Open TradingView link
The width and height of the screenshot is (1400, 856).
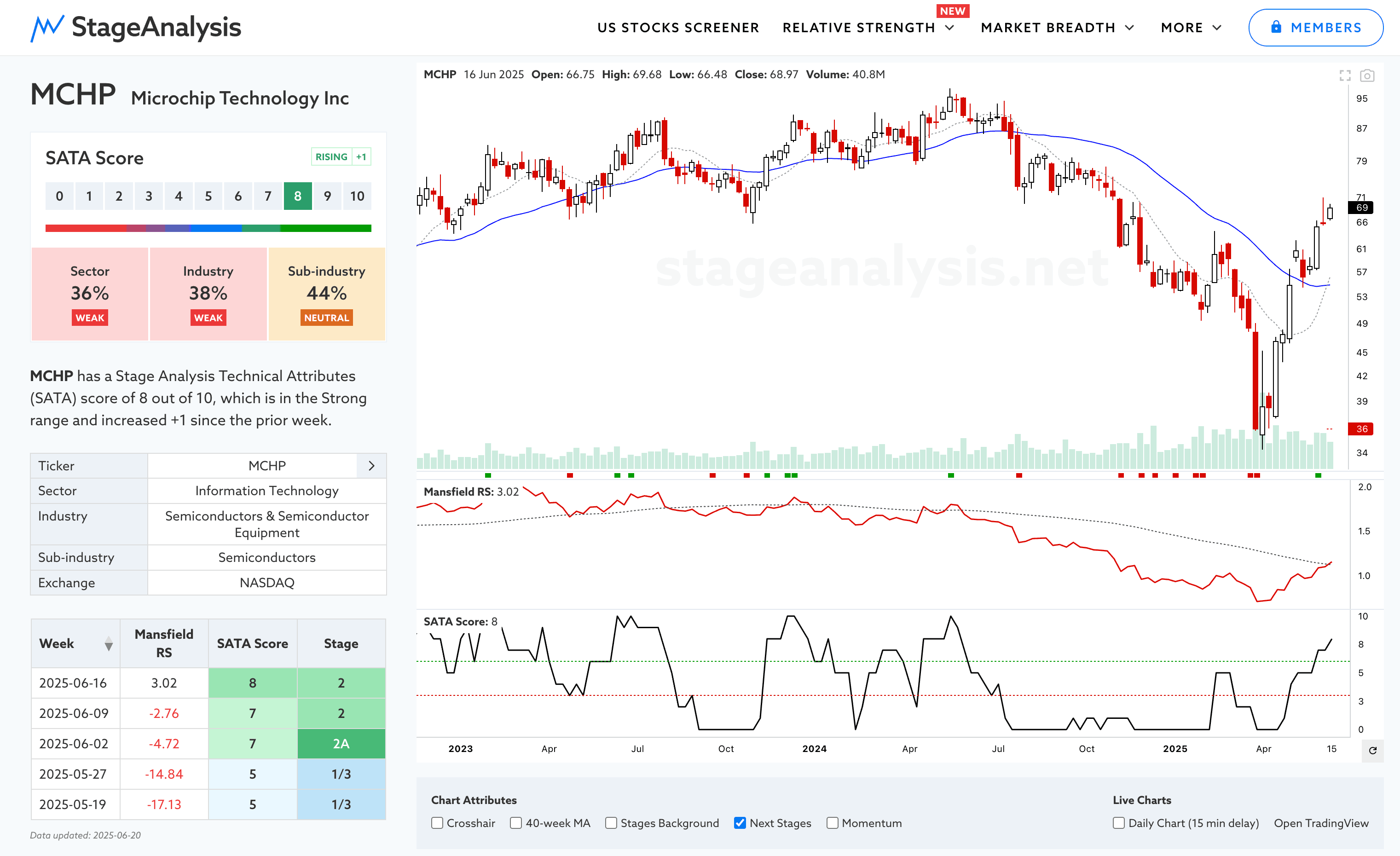click(x=1321, y=823)
